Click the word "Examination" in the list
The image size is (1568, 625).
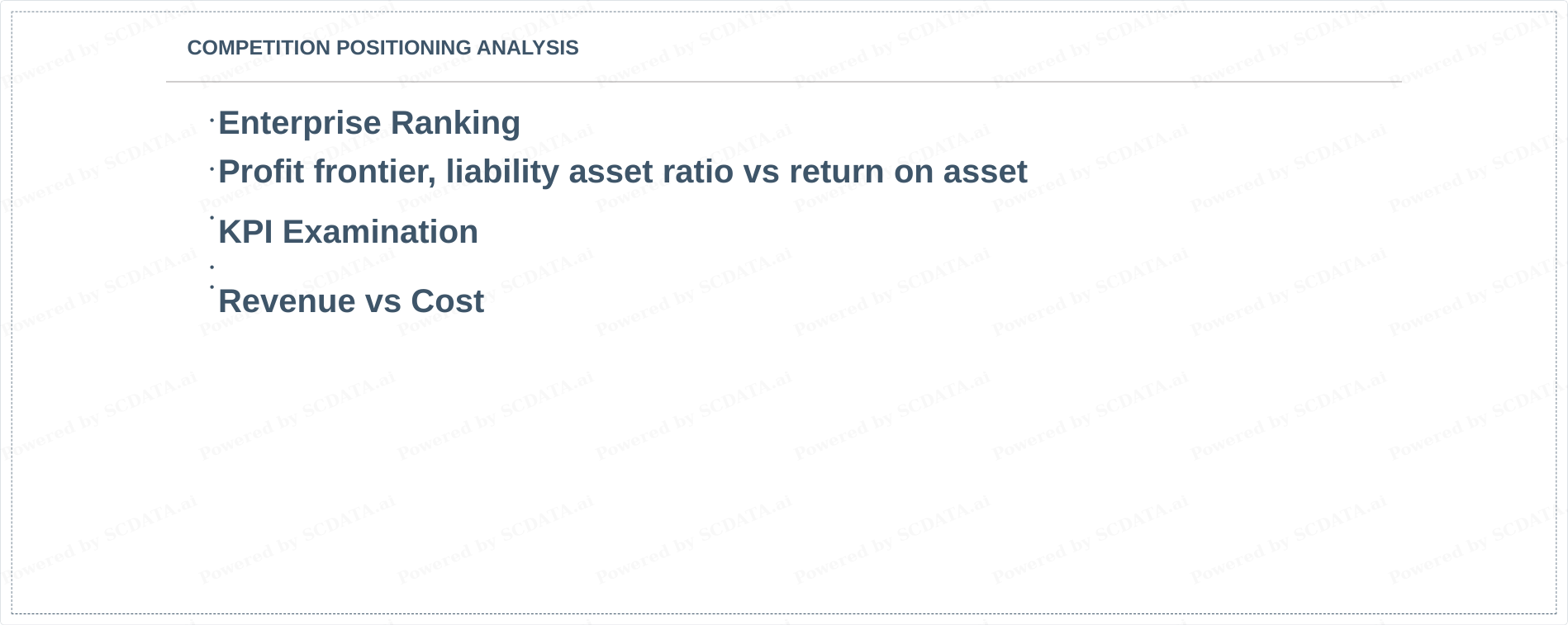tap(380, 232)
